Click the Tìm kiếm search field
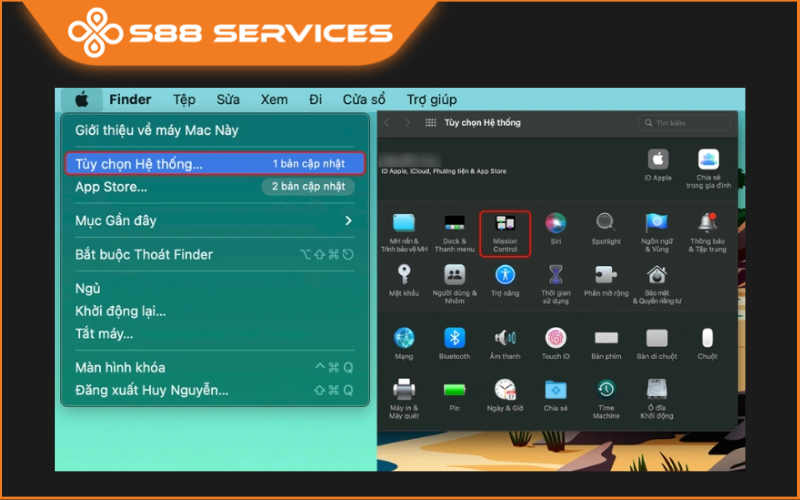Viewport: 800px width, 500px height. [684, 123]
